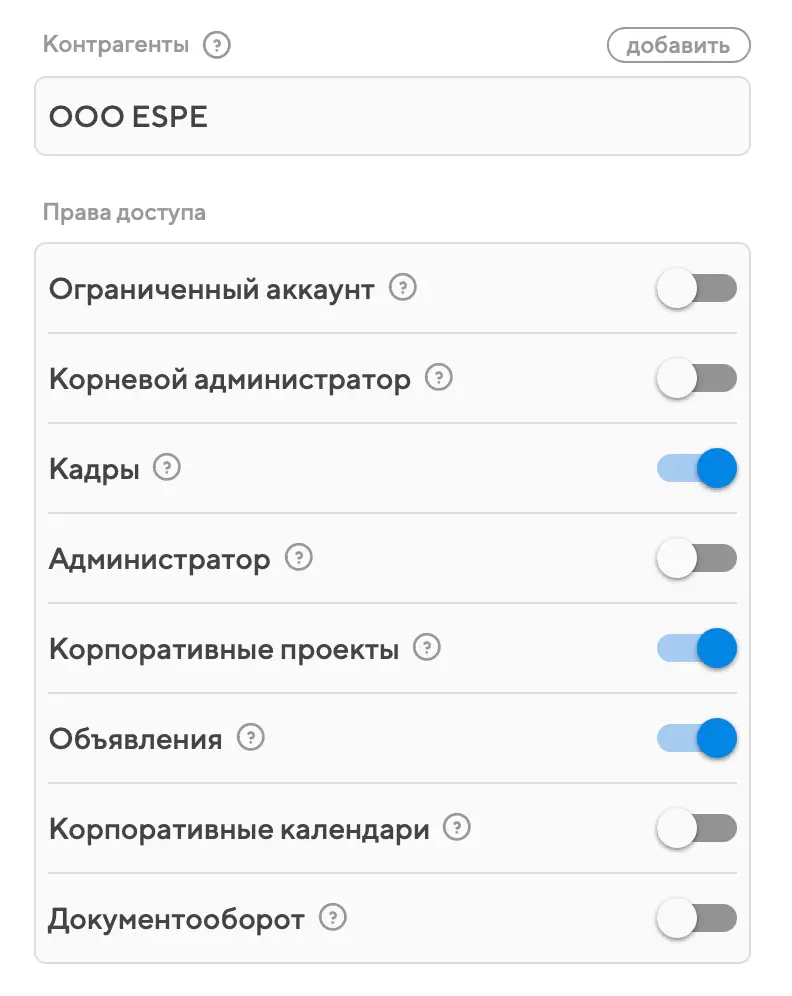Viewport: 792px width, 996px height.
Task: Enable the Документооборот toggle
Action: [696, 918]
